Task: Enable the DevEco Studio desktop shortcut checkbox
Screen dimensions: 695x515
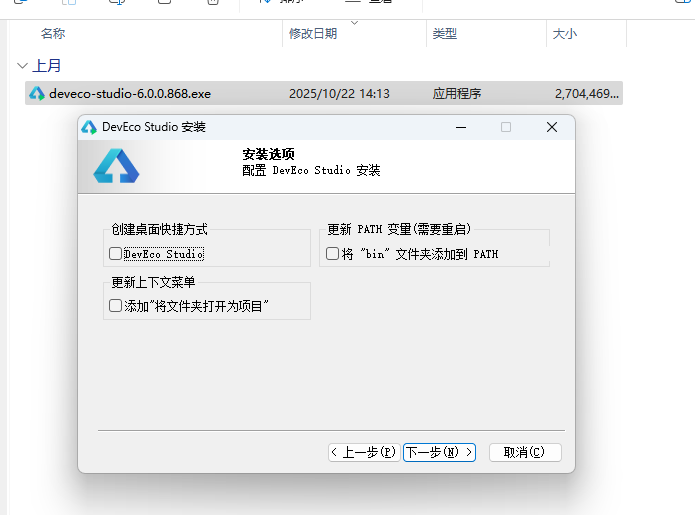Action: [116, 254]
